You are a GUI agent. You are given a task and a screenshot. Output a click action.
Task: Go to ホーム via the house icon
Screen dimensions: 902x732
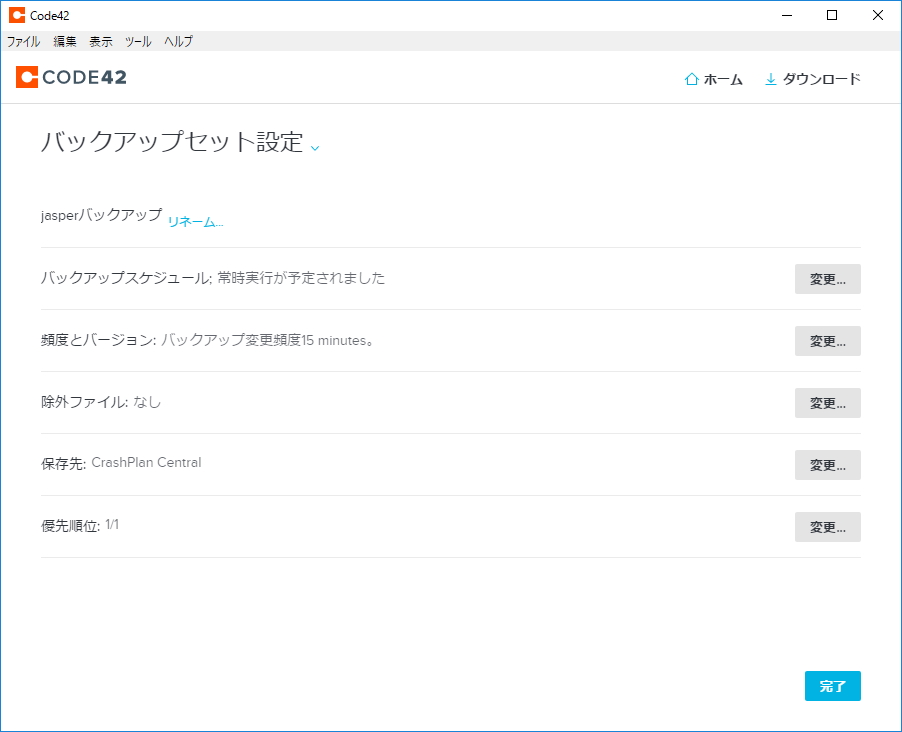pos(691,79)
